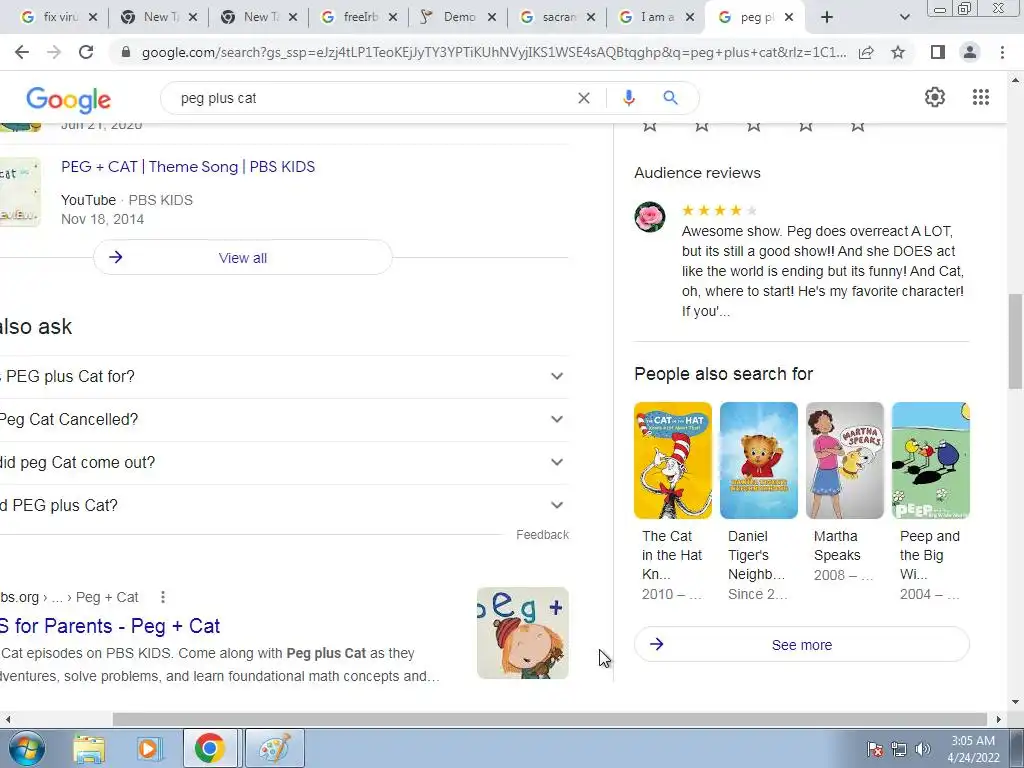Rate the show with the first star
The height and width of the screenshot is (768, 1024).
[x=649, y=125]
